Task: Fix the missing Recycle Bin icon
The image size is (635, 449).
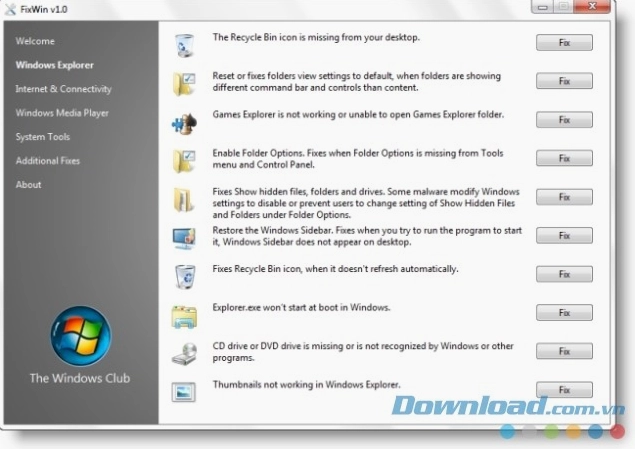Action: click(x=564, y=43)
